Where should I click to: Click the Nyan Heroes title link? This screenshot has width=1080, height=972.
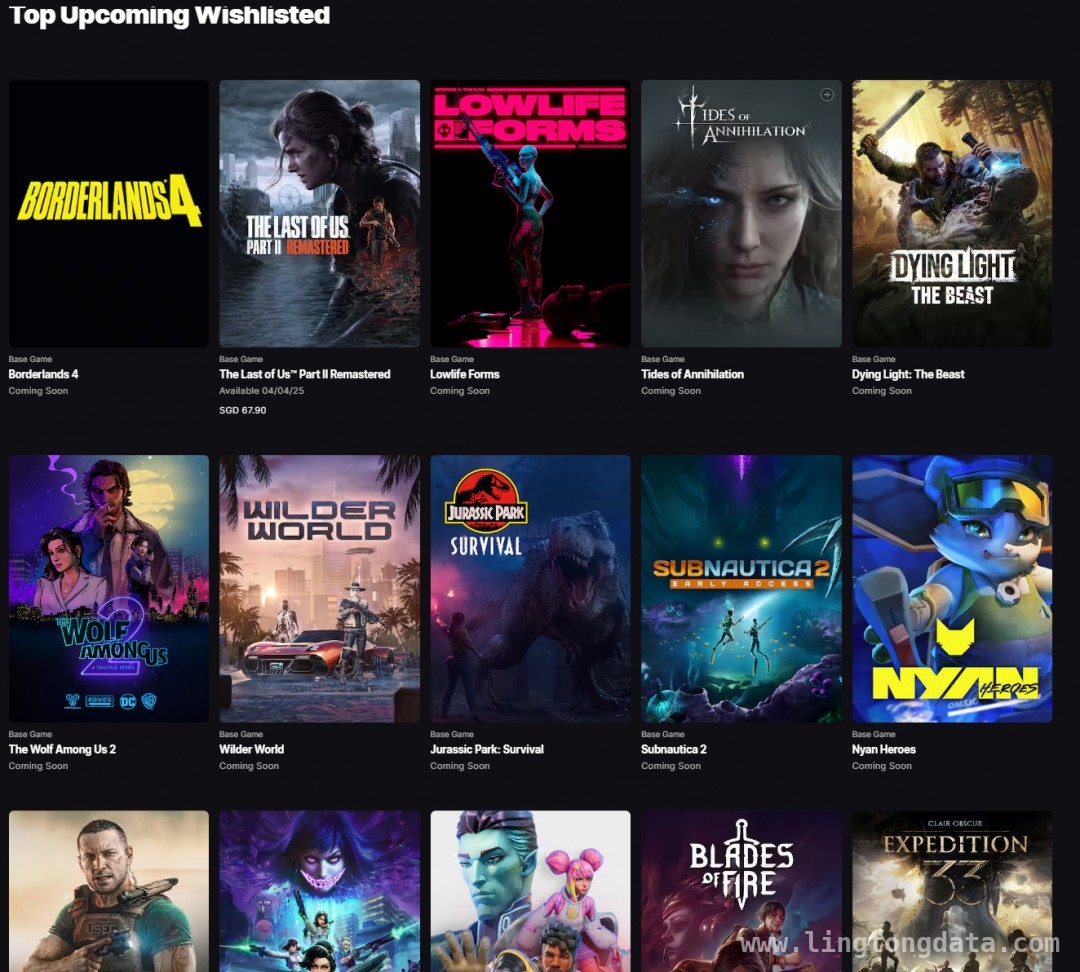884,749
